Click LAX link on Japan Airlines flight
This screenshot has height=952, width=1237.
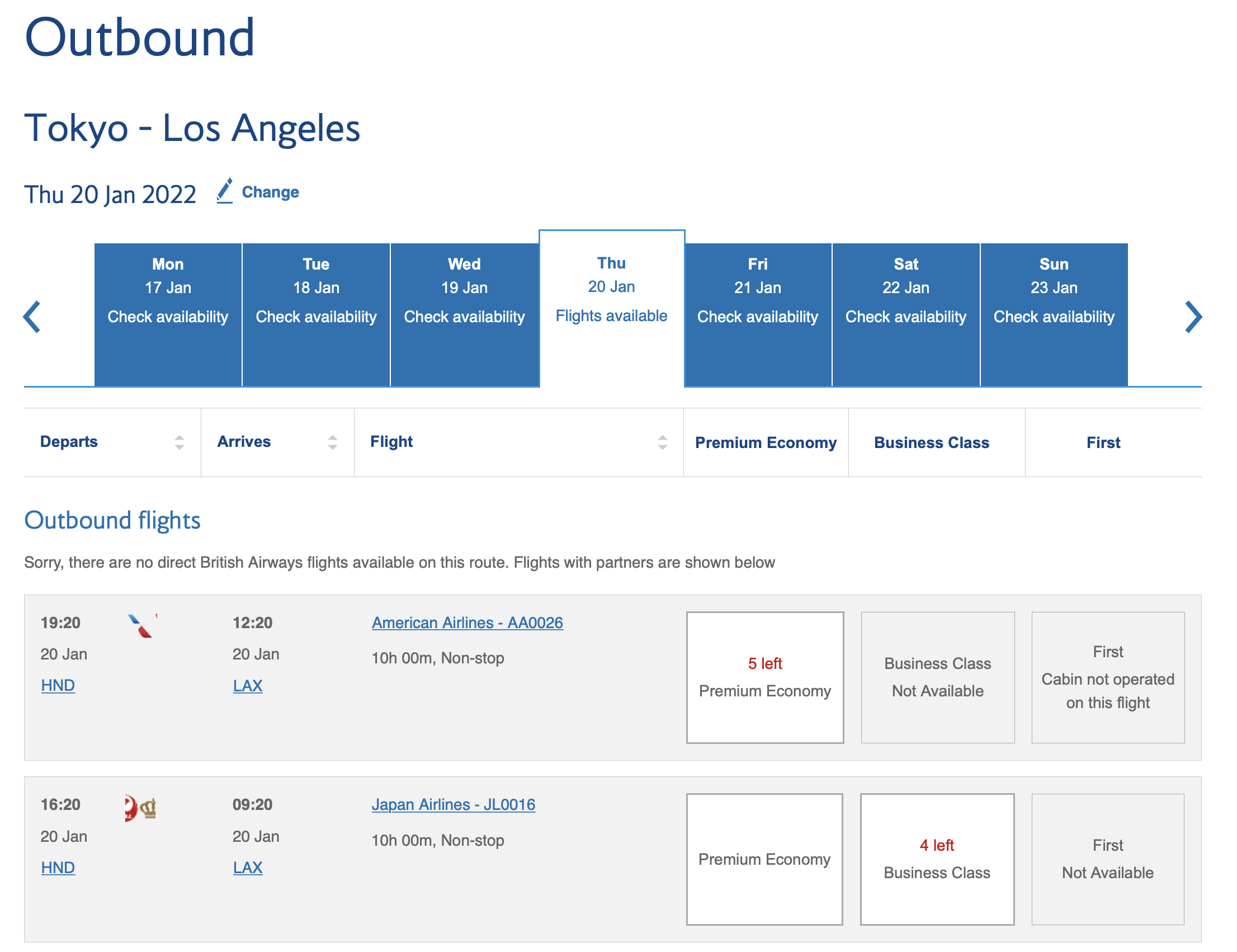(248, 868)
